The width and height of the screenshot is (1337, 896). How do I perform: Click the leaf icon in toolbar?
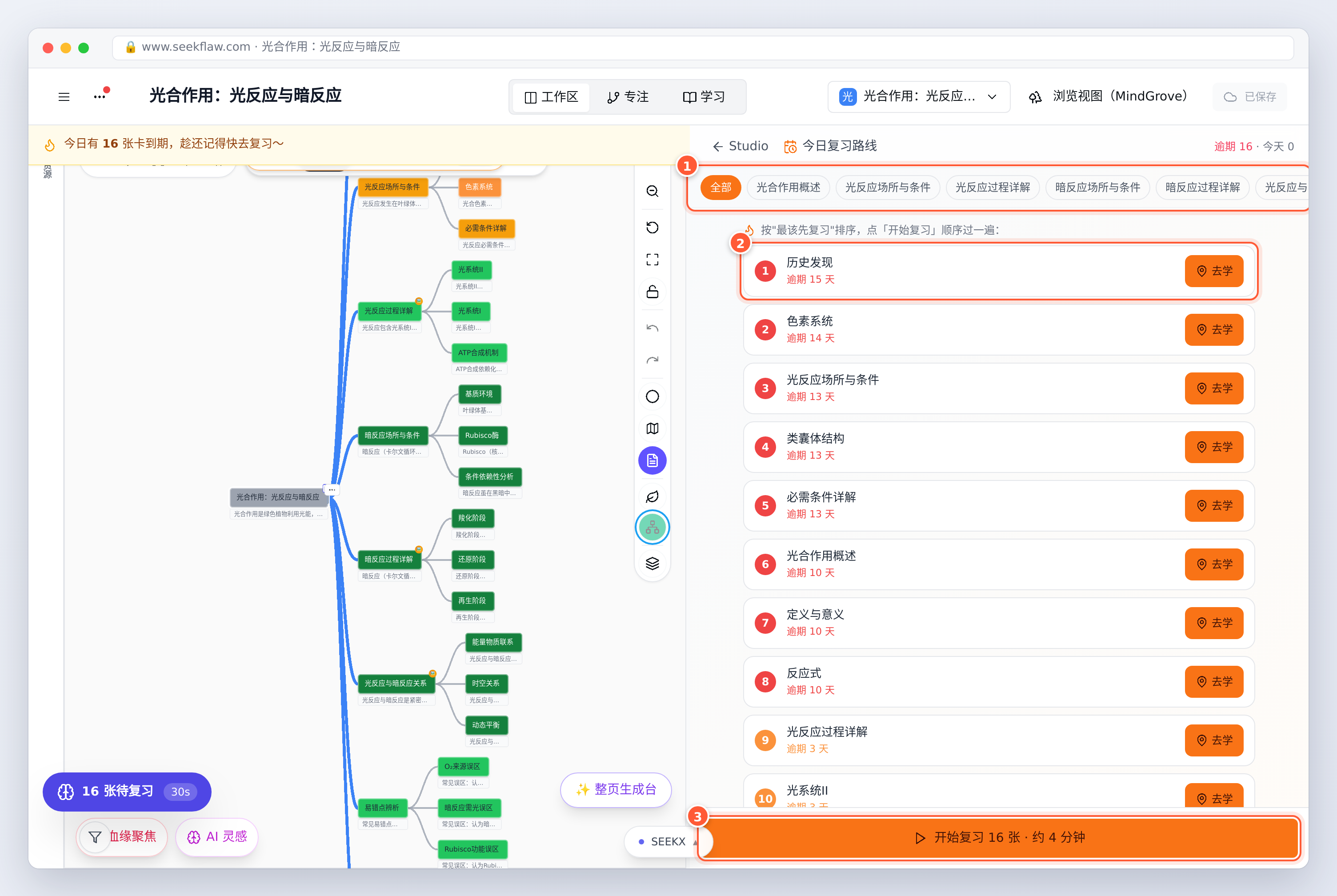tap(652, 496)
